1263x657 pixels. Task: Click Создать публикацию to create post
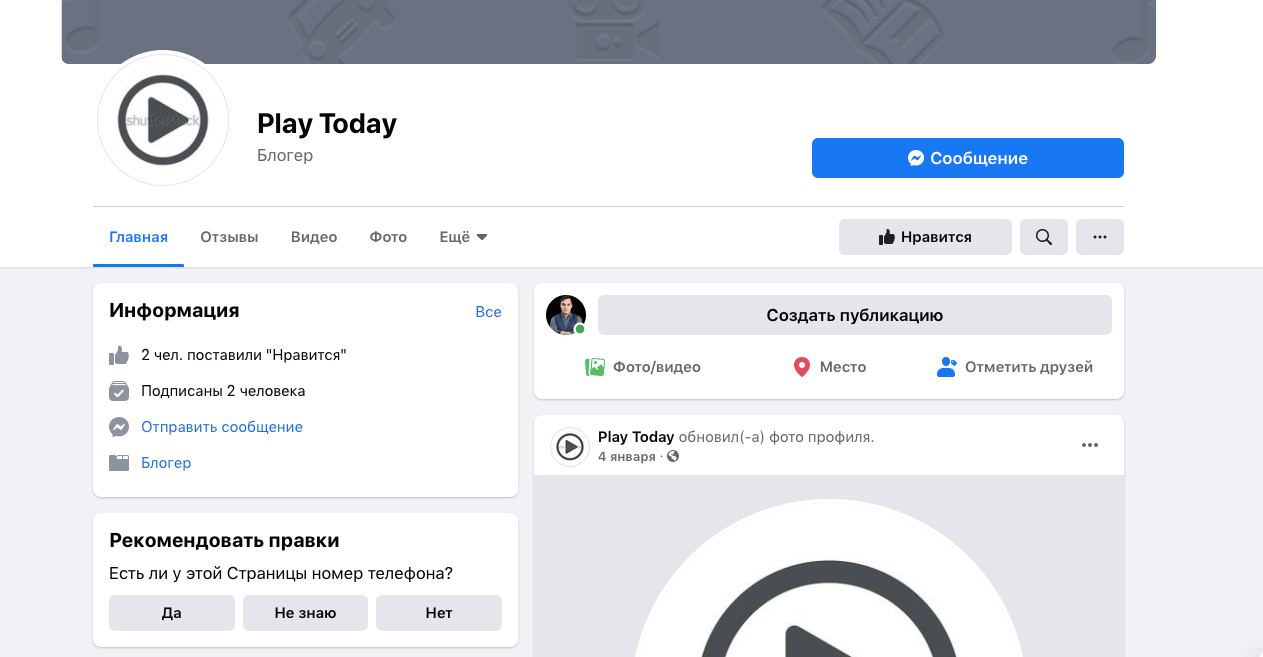click(x=855, y=315)
